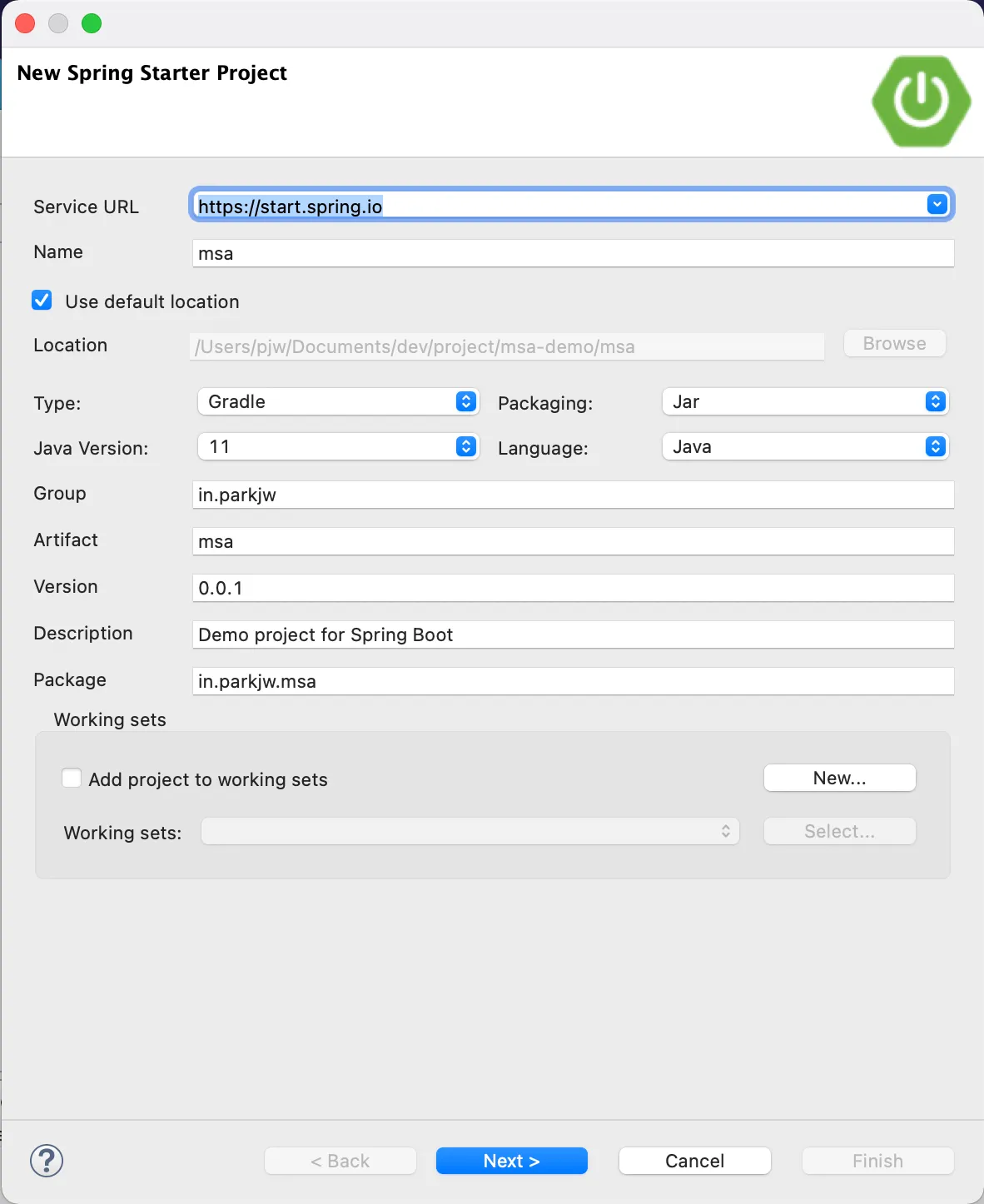Viewport: 984px width, 1204px height.
Task: Click the green maximize window button
Action: coord(92,23)
